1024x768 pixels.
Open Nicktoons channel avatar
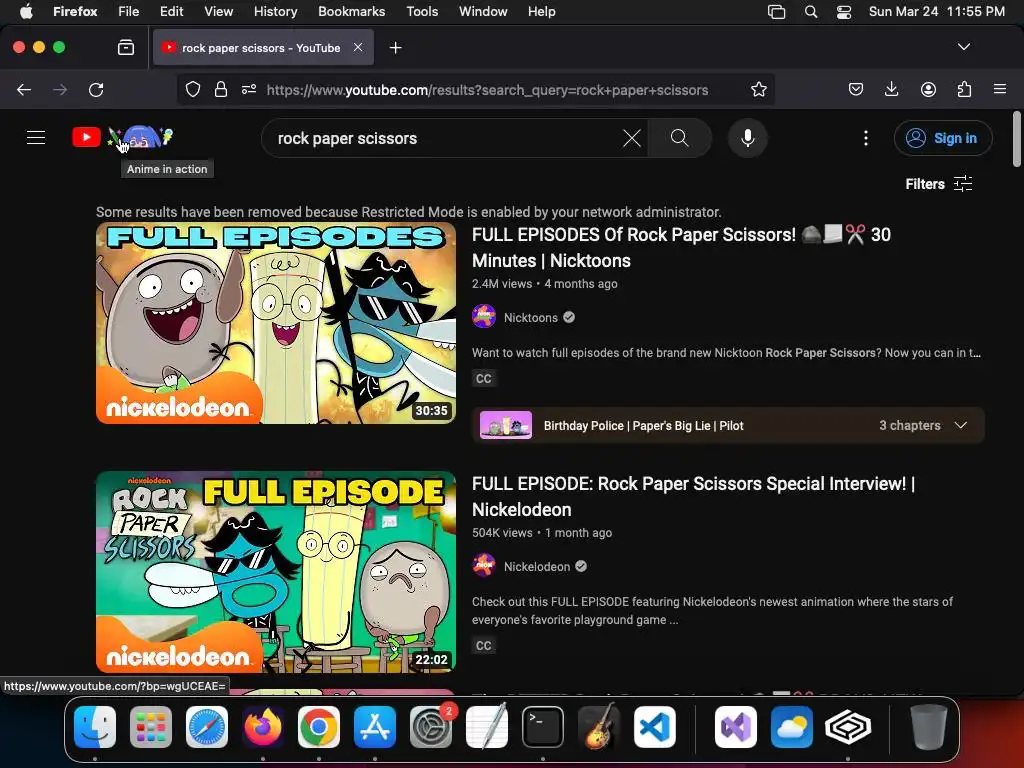pos(484,317)
